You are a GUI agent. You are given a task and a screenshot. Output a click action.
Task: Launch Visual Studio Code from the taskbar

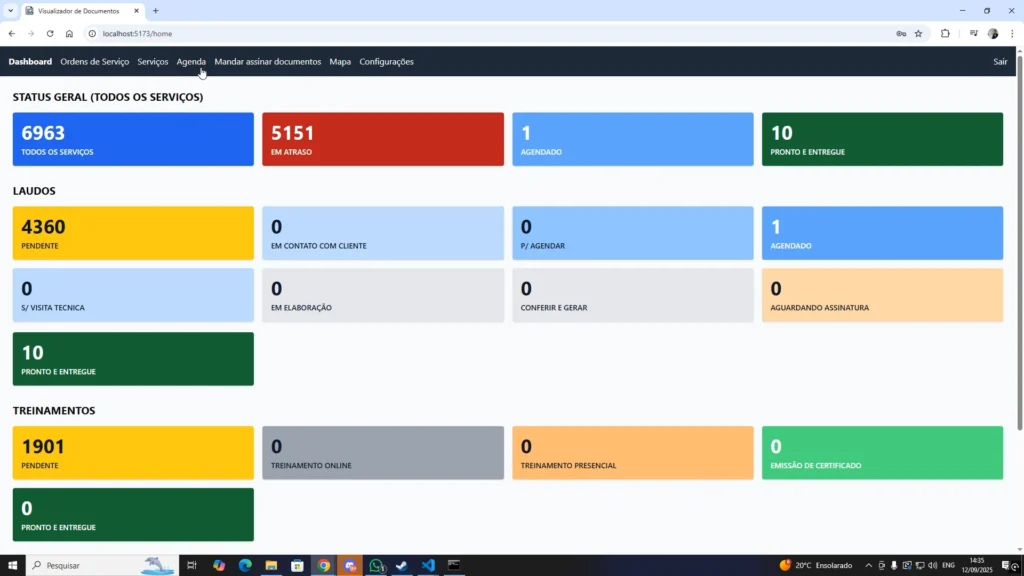(x=428, y=565)
